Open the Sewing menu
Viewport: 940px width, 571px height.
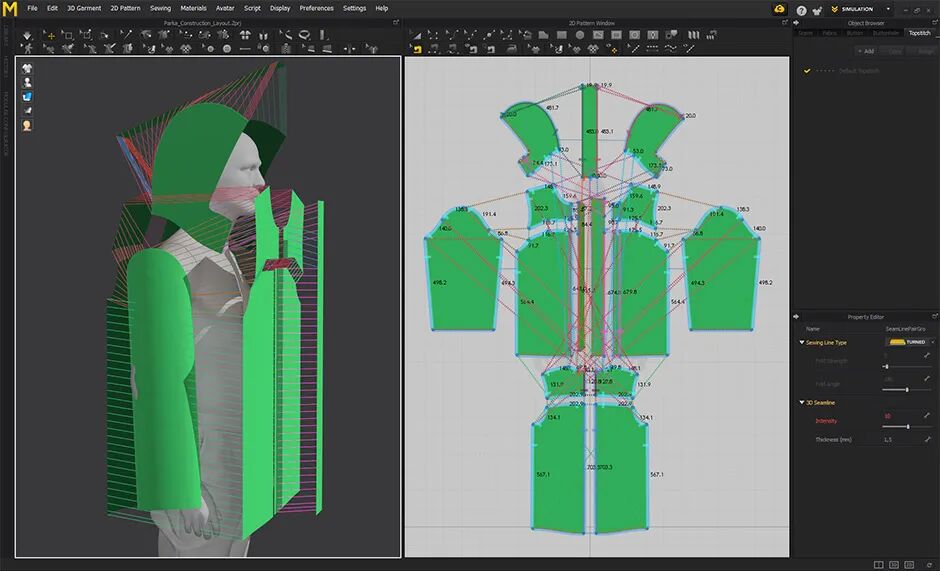(160, 8)
